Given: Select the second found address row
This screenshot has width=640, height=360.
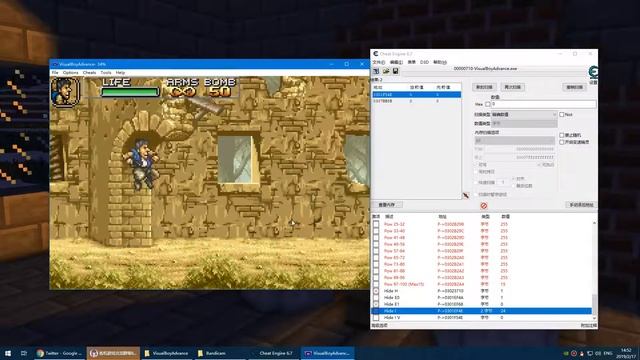Looking at the screenshot, I should pos(416,101).
